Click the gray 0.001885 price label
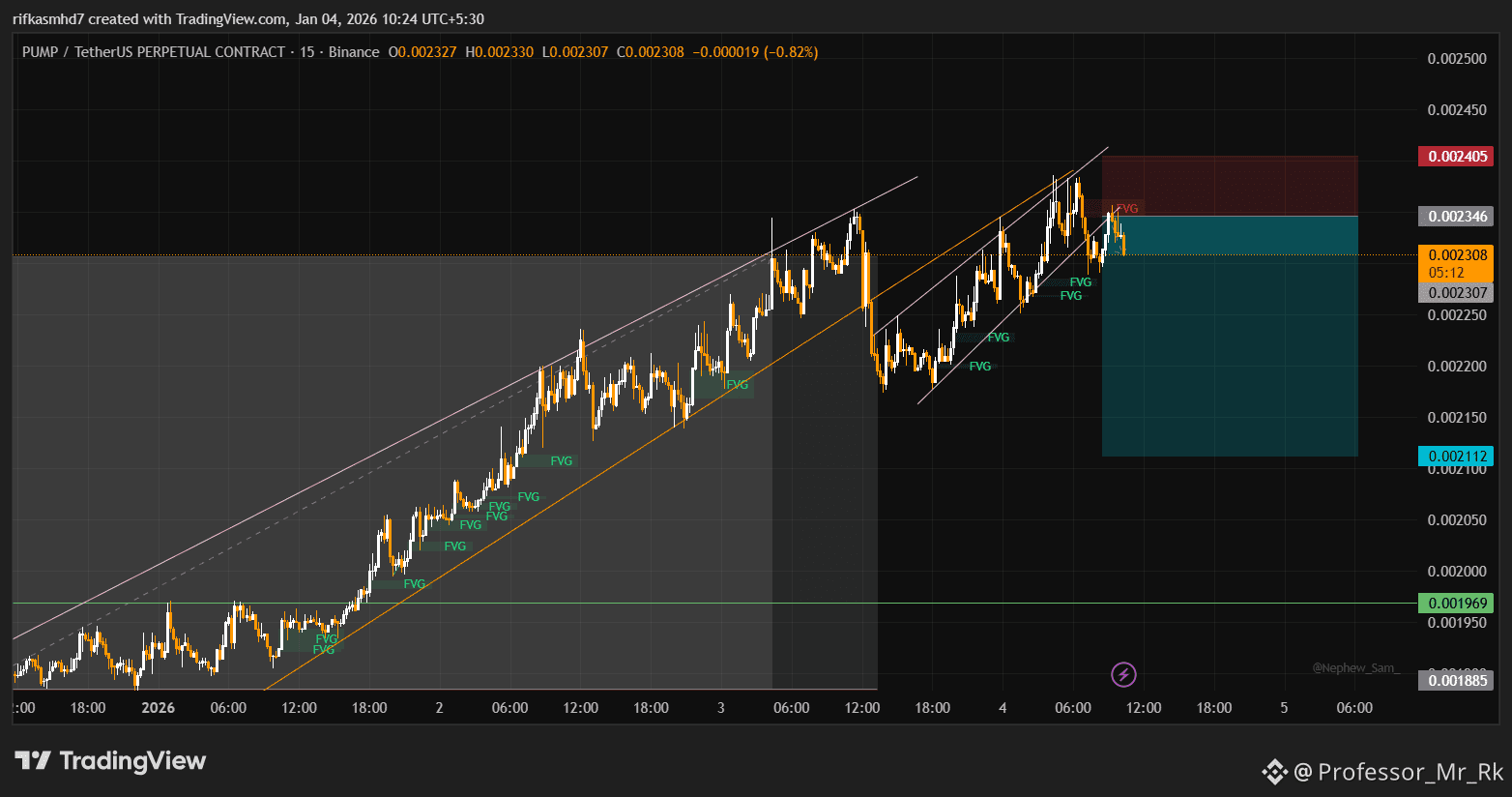 [1455, 681]
